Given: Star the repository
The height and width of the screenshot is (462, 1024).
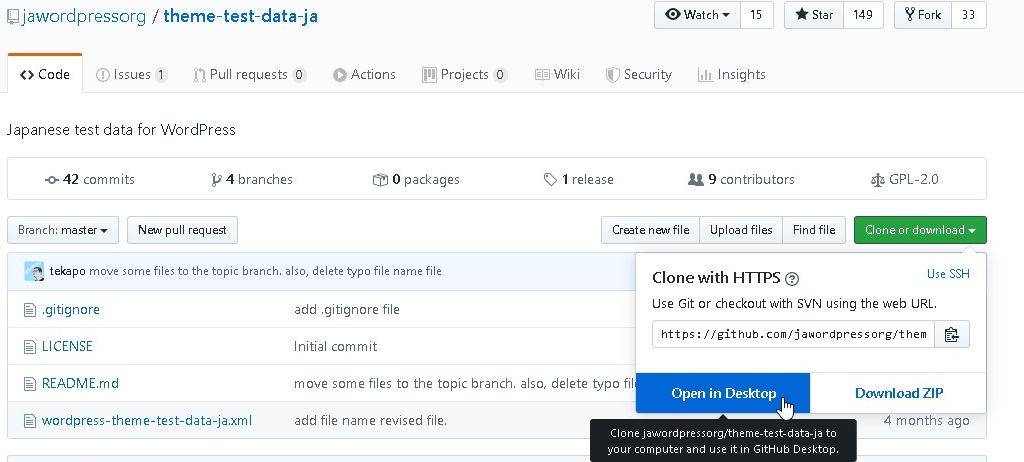Looking at the screenshot, I should tap(814, 15).
